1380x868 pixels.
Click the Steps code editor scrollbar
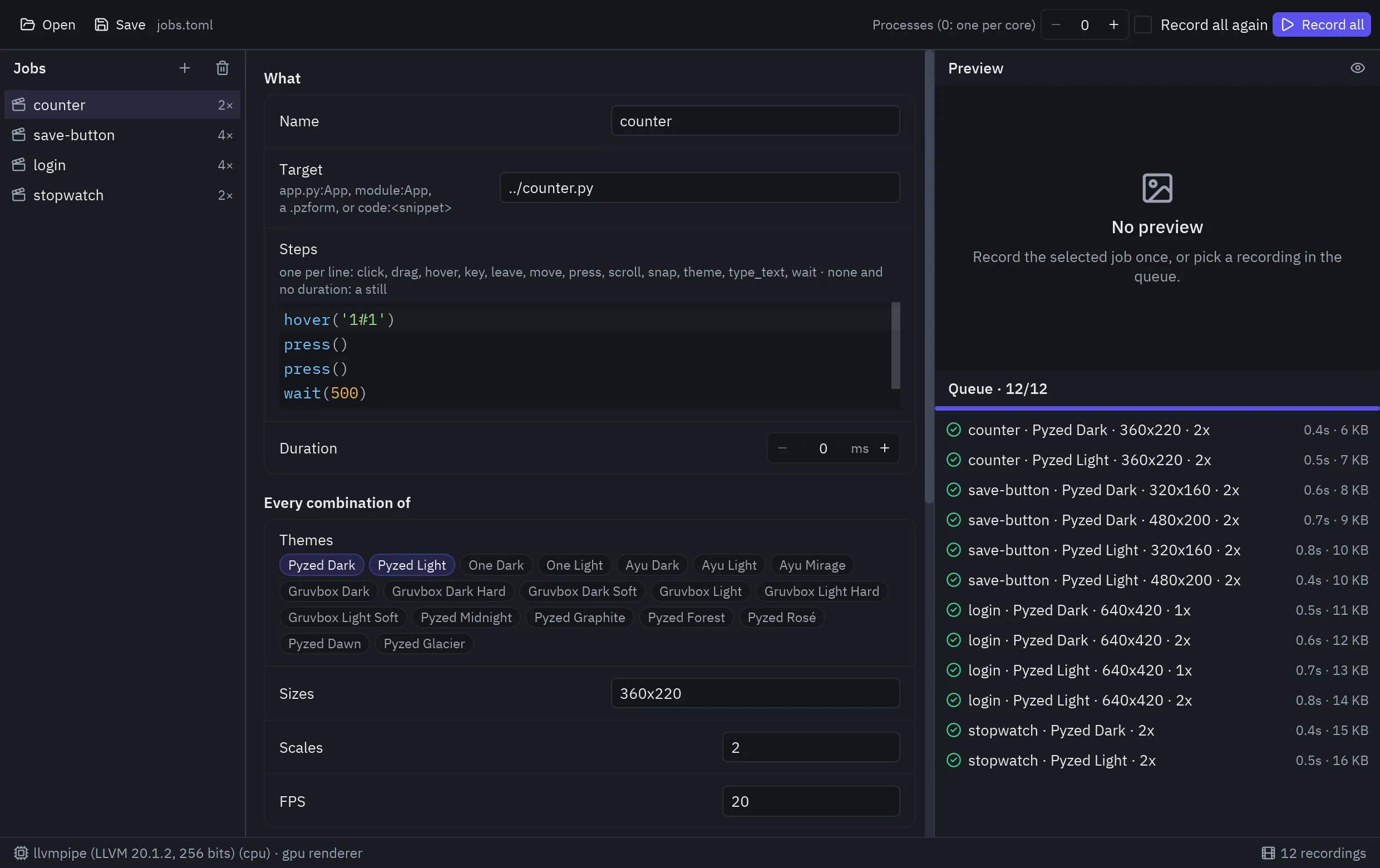(895, 346)
